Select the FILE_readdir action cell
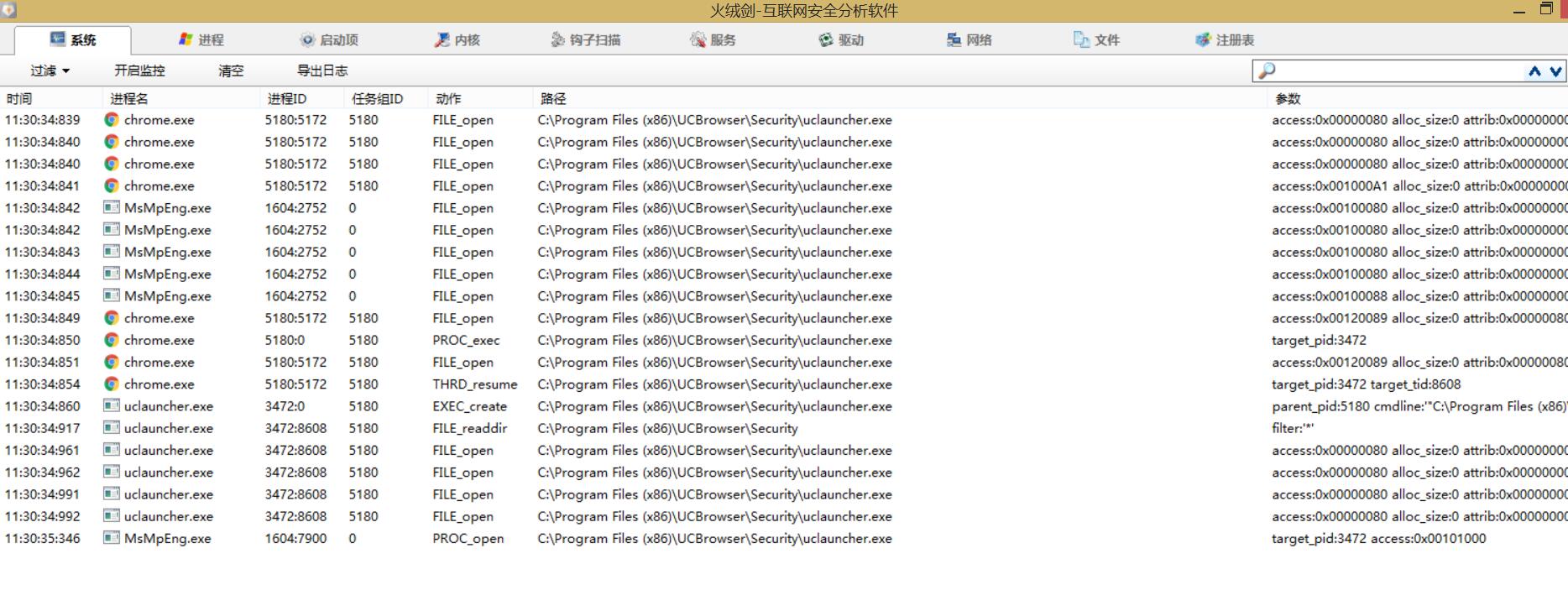Image resolution: width=1568 pixels, height=590 pixels. (469, 428)
